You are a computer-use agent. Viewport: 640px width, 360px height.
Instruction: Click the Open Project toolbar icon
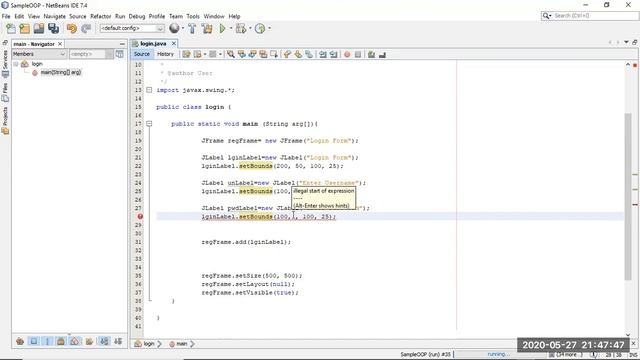pyautogui.click(x=39, y=28)
